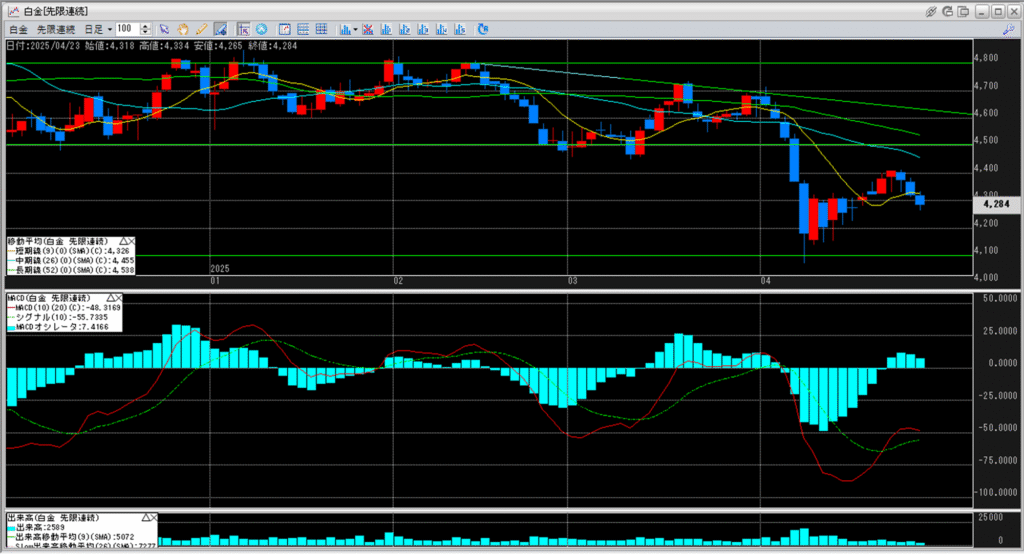1024x554 pixels.
Task: Select the arrow pointer cursor tool
Action: click(166, 29)
